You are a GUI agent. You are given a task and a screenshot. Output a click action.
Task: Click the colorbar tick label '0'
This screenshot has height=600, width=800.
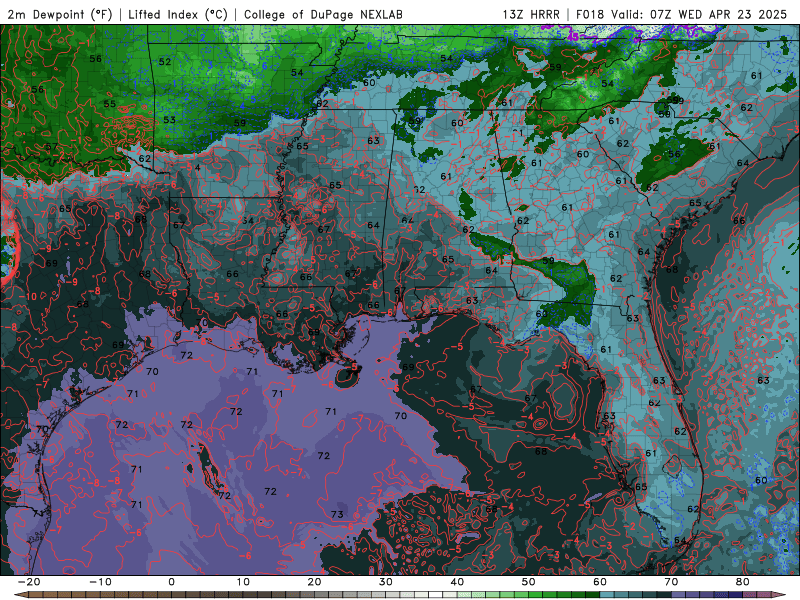(x=171, y=582)
